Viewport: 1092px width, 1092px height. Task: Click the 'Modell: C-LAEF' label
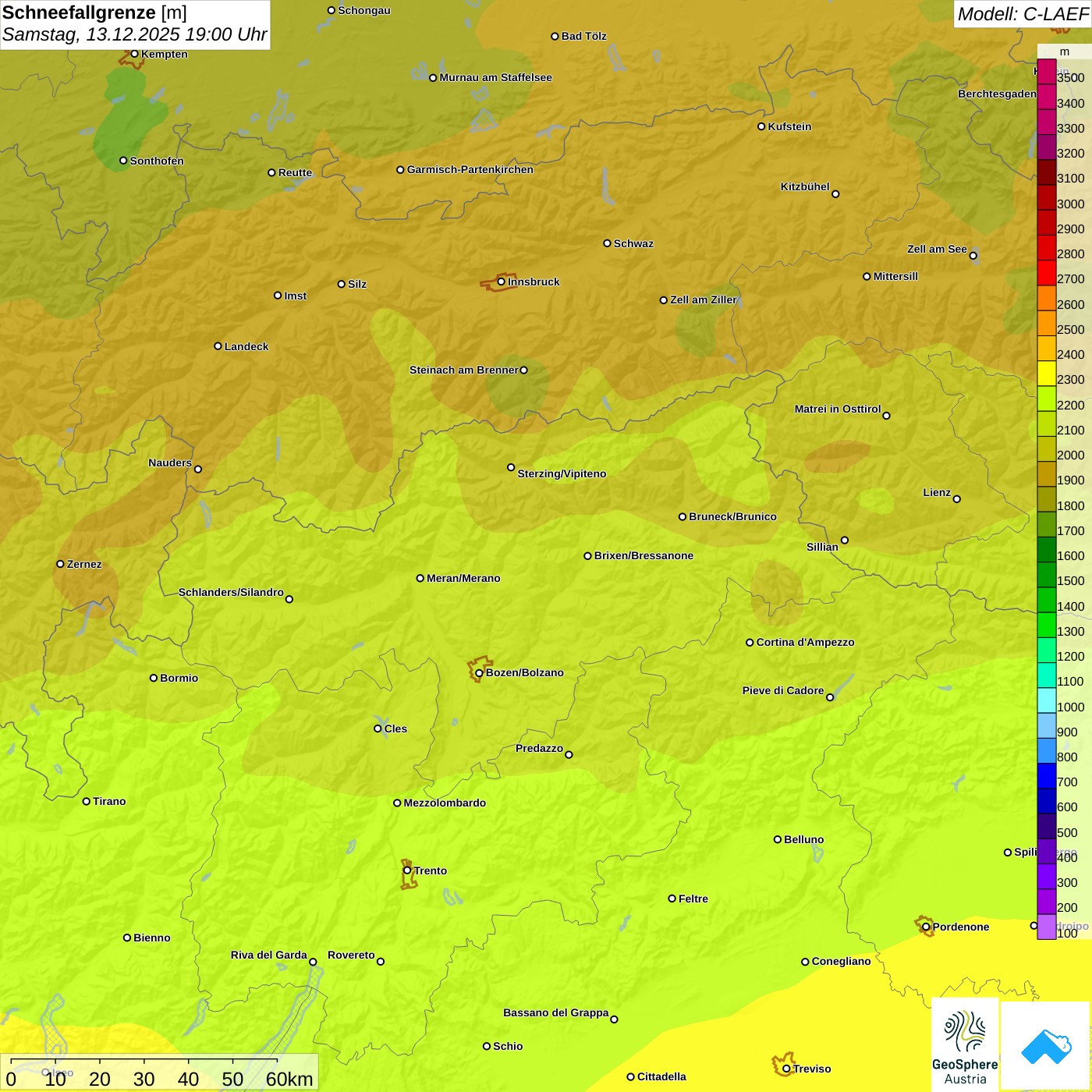(1023, 14)
